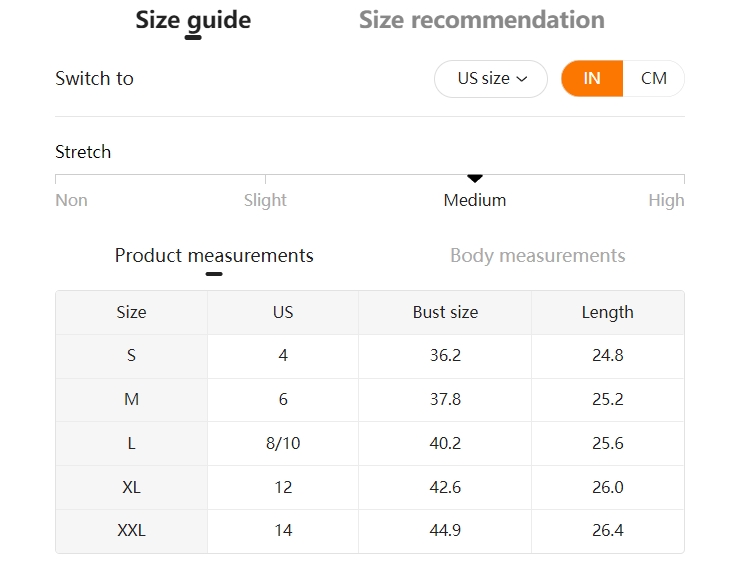Click the Slight stretch label
Viewport: 741px width, 562px height.
click(265, 200)
